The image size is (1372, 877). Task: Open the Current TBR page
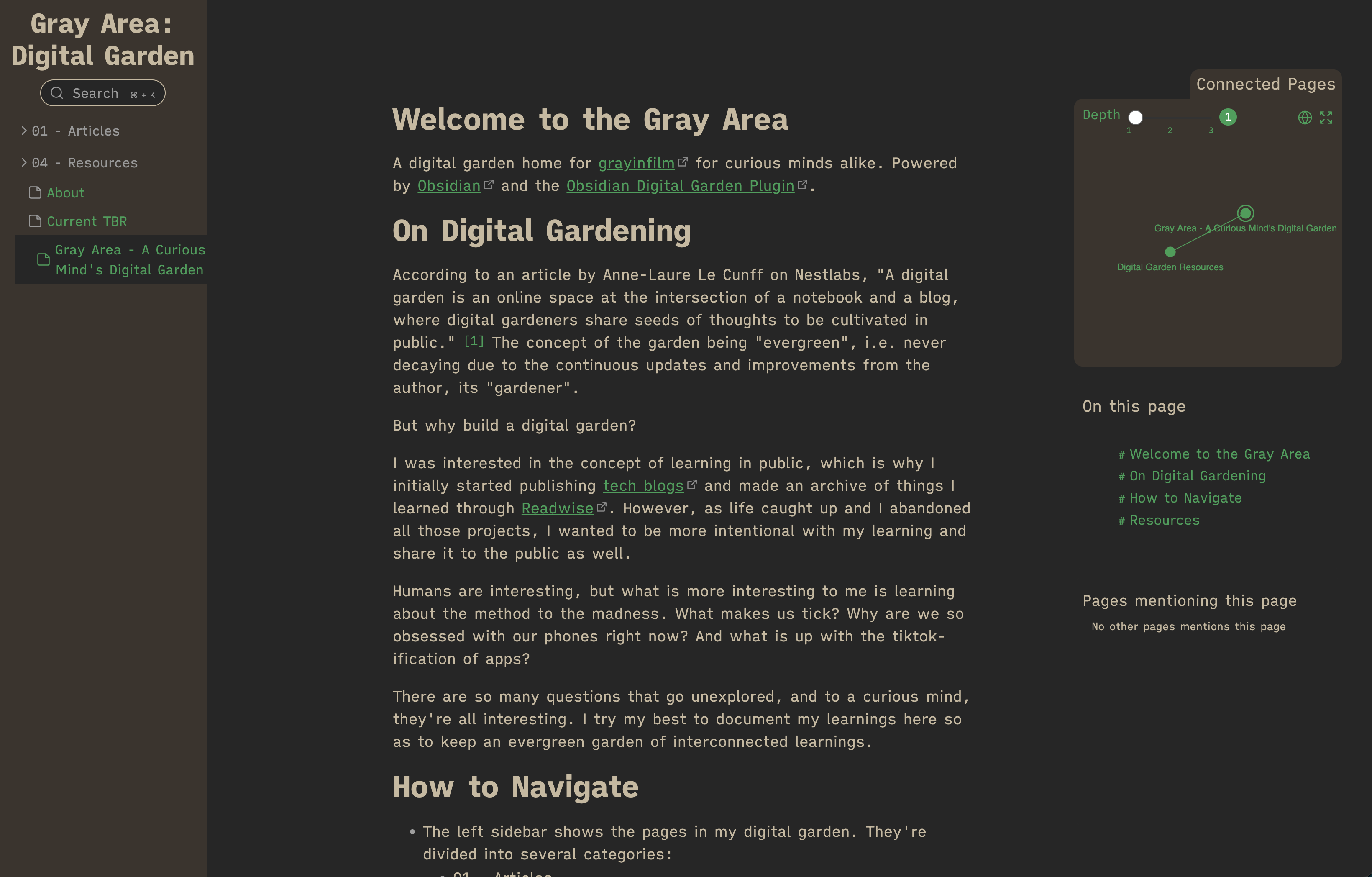pos(87,222)
